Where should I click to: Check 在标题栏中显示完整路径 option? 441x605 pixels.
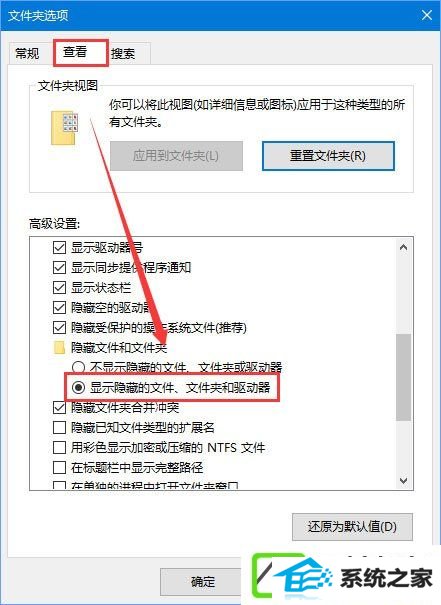pos(59,467)
